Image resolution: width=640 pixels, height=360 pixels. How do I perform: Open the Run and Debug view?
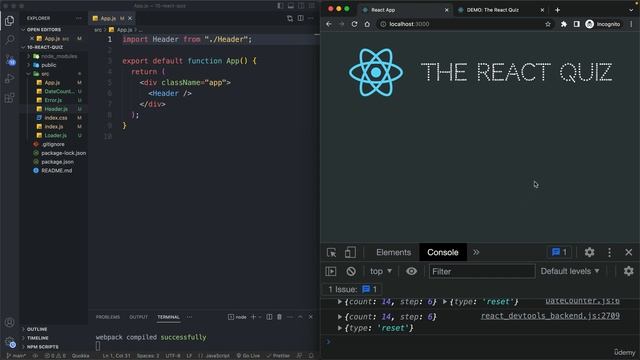9,78
